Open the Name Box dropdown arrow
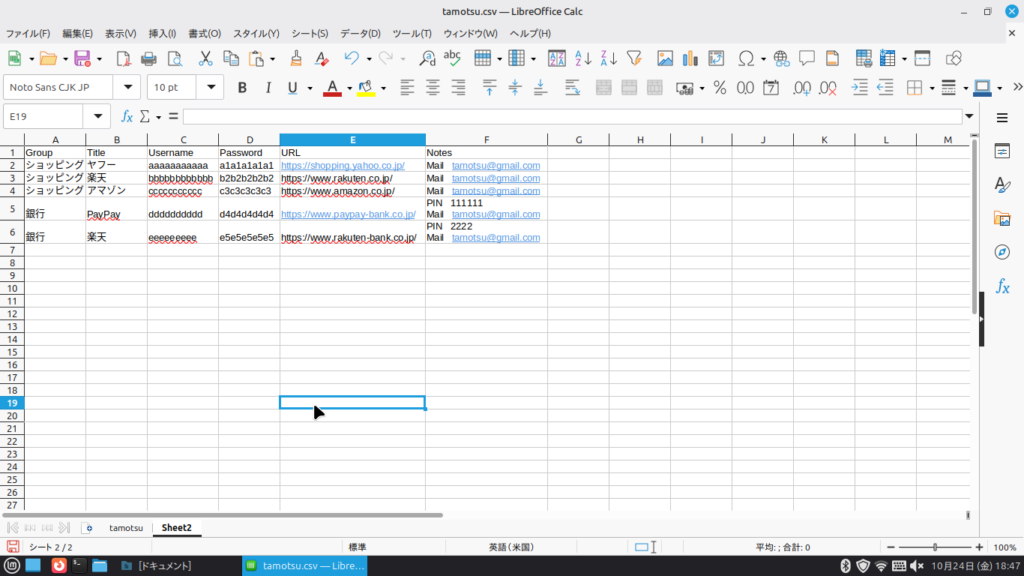 click(97, 116)
